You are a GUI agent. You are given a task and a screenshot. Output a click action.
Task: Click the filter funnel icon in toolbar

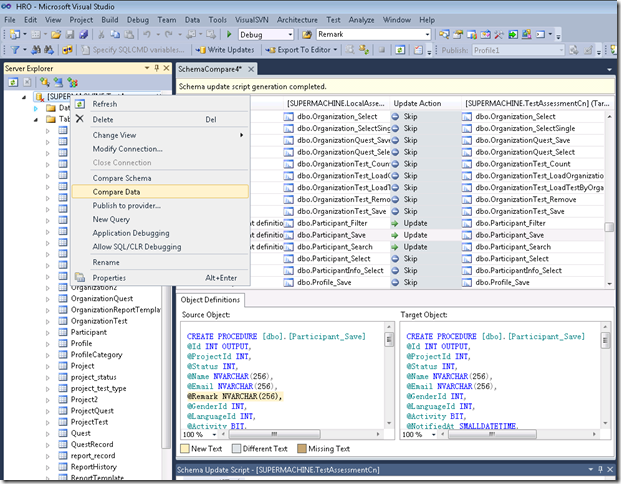(x=15, y=50)
